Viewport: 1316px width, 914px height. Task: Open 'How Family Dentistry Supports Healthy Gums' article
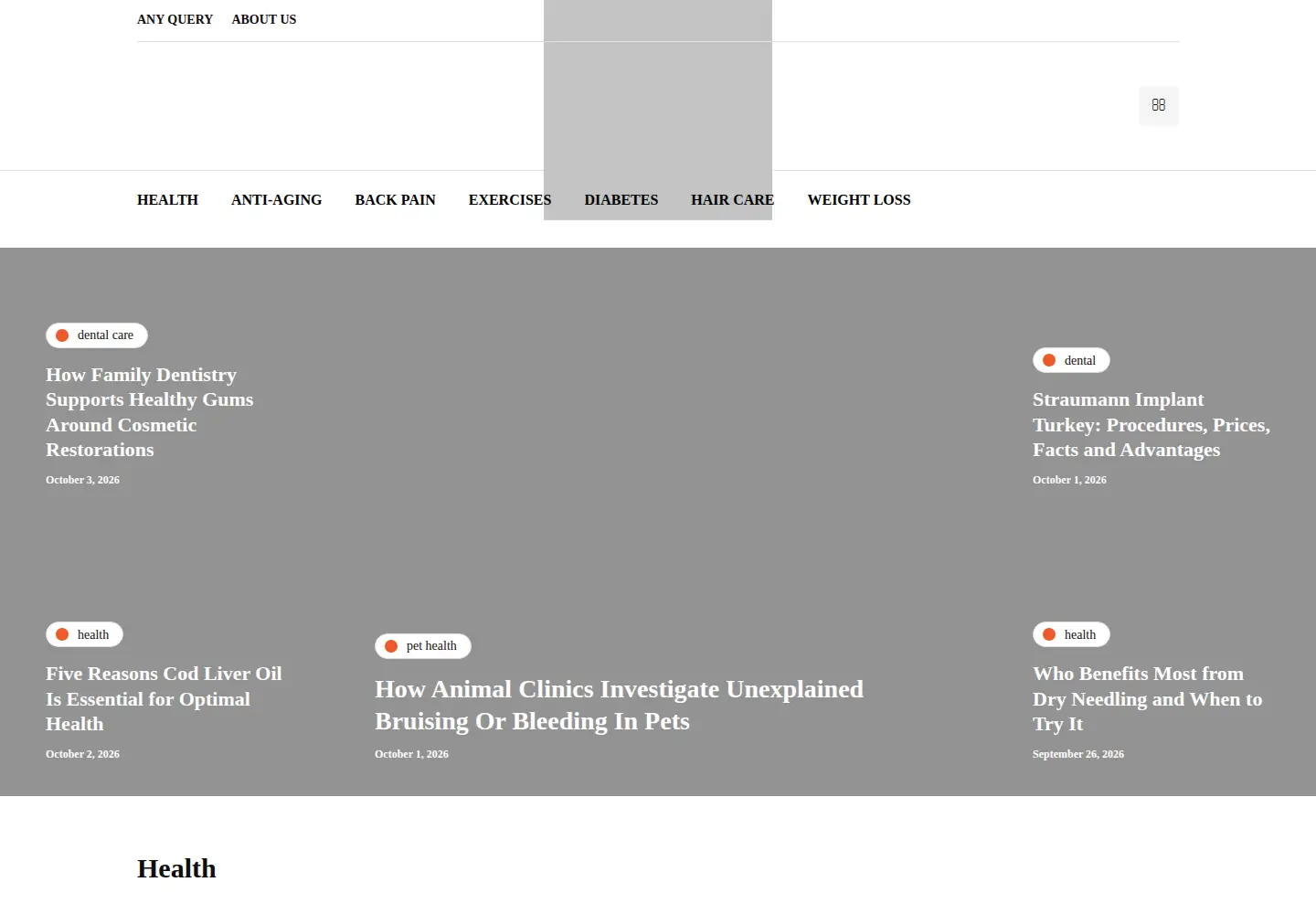click(150, 412)
